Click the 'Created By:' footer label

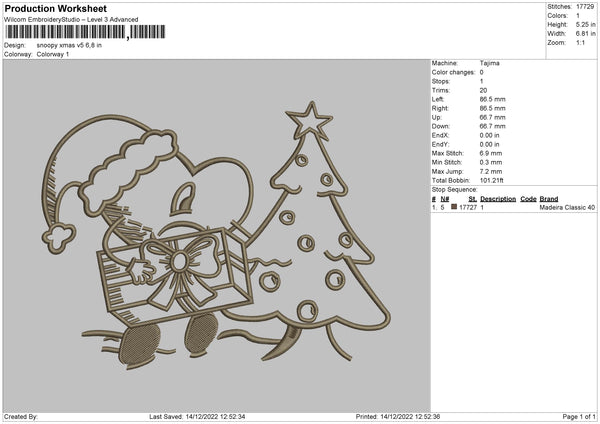[x=21, y=417]
